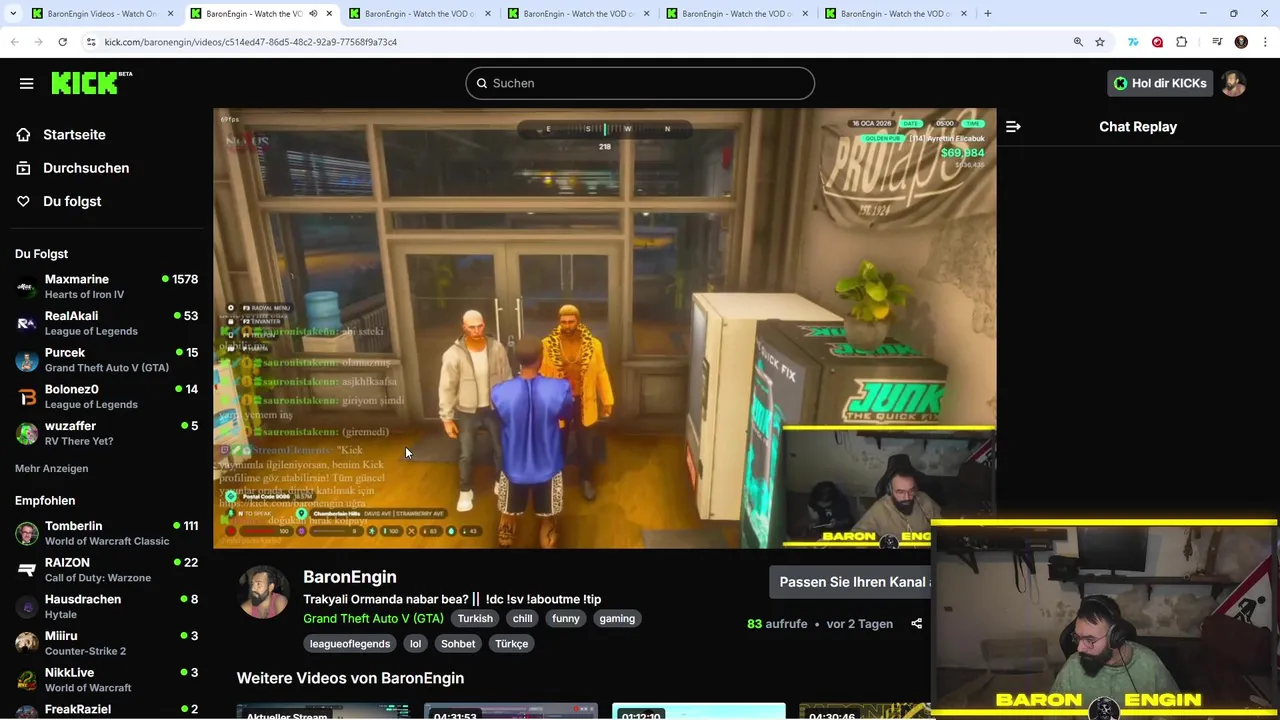Open Miiiru recommended channel
The height and width of the screenshot is (720, 1280).
[106, 643]
